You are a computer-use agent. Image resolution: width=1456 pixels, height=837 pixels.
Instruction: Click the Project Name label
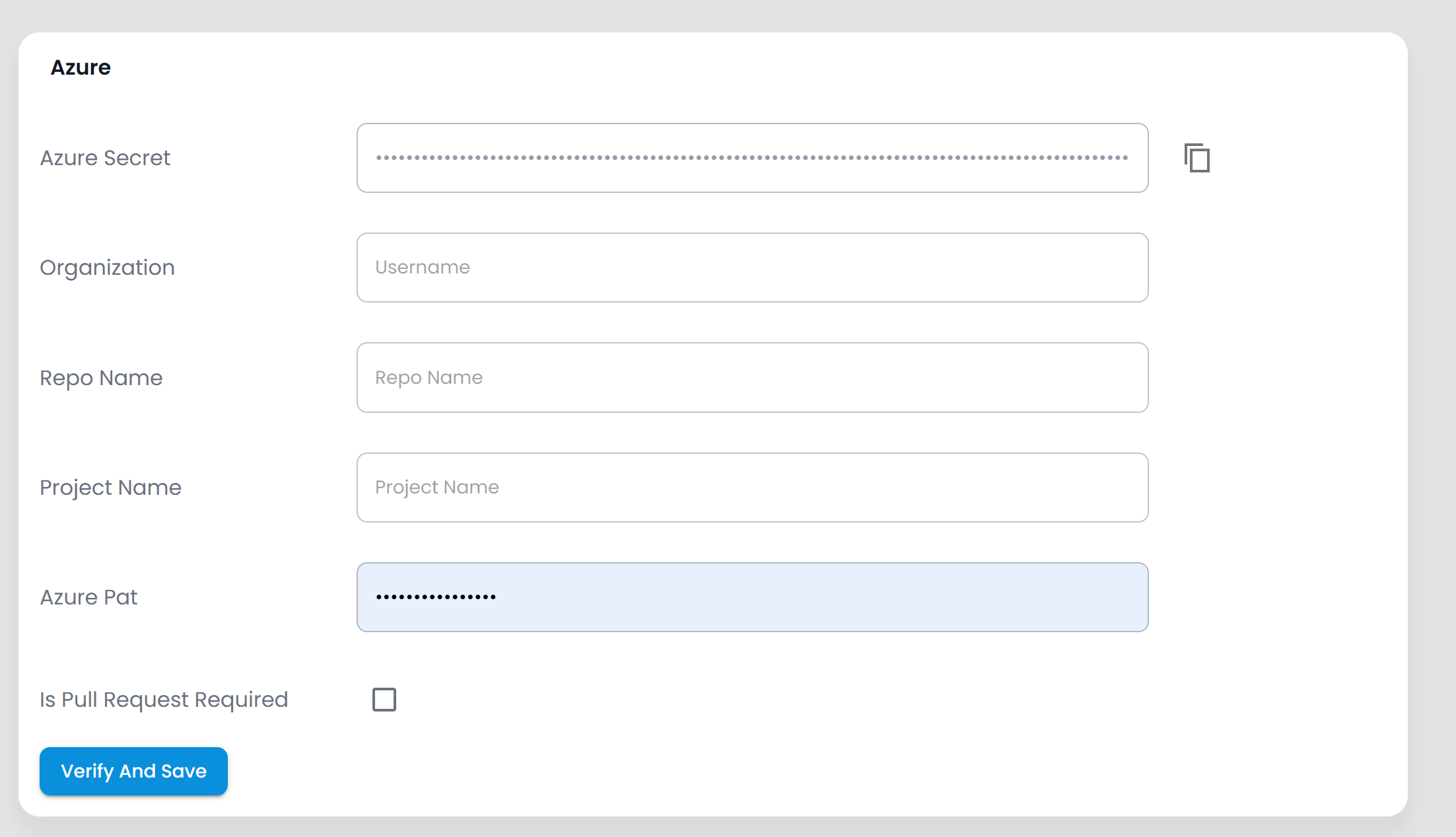pos(110,488)
